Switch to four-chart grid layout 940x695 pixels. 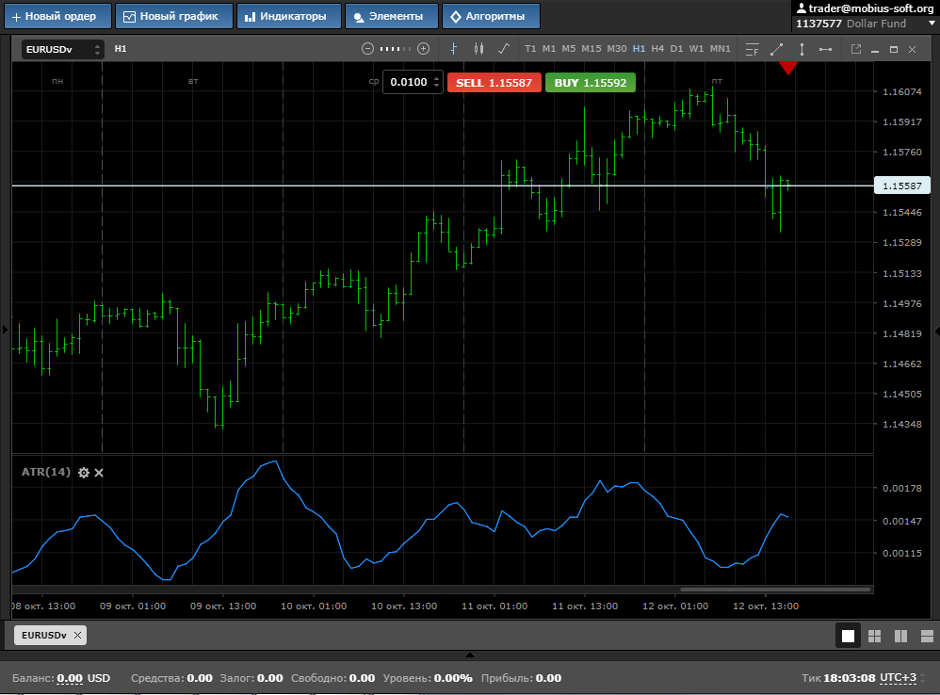(x=875, y=636)
